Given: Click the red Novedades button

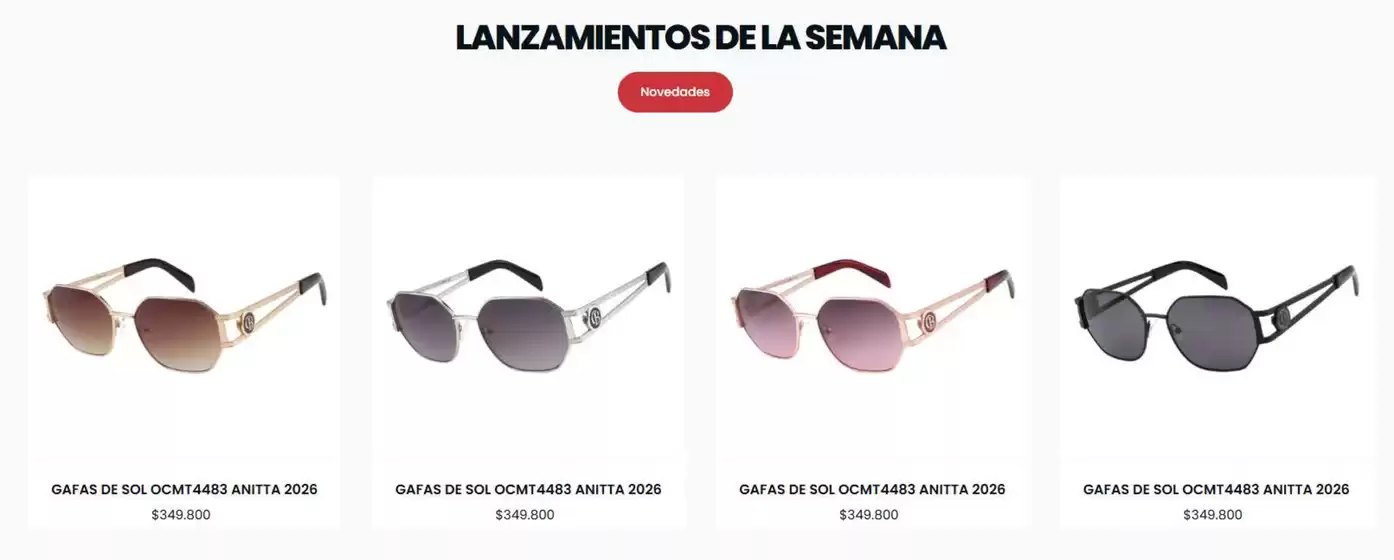Looking at the screenshot, I should pos(675,92).
